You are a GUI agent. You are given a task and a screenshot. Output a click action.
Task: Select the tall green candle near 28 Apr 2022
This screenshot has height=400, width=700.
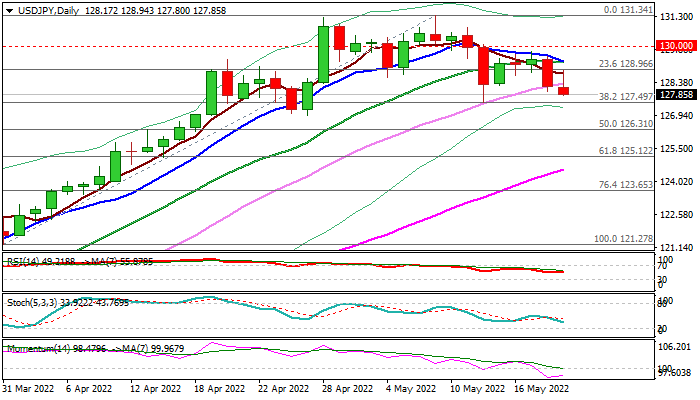pos(323,54)
